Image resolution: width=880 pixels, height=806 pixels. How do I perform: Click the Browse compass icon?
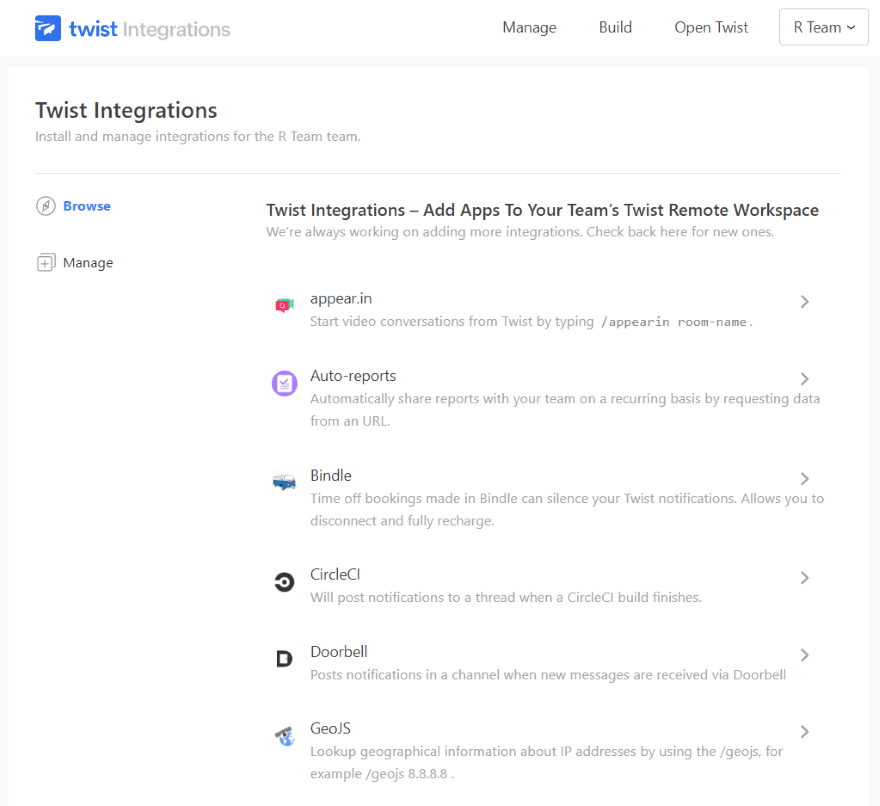pyautogui.click(x=45, y=206)
